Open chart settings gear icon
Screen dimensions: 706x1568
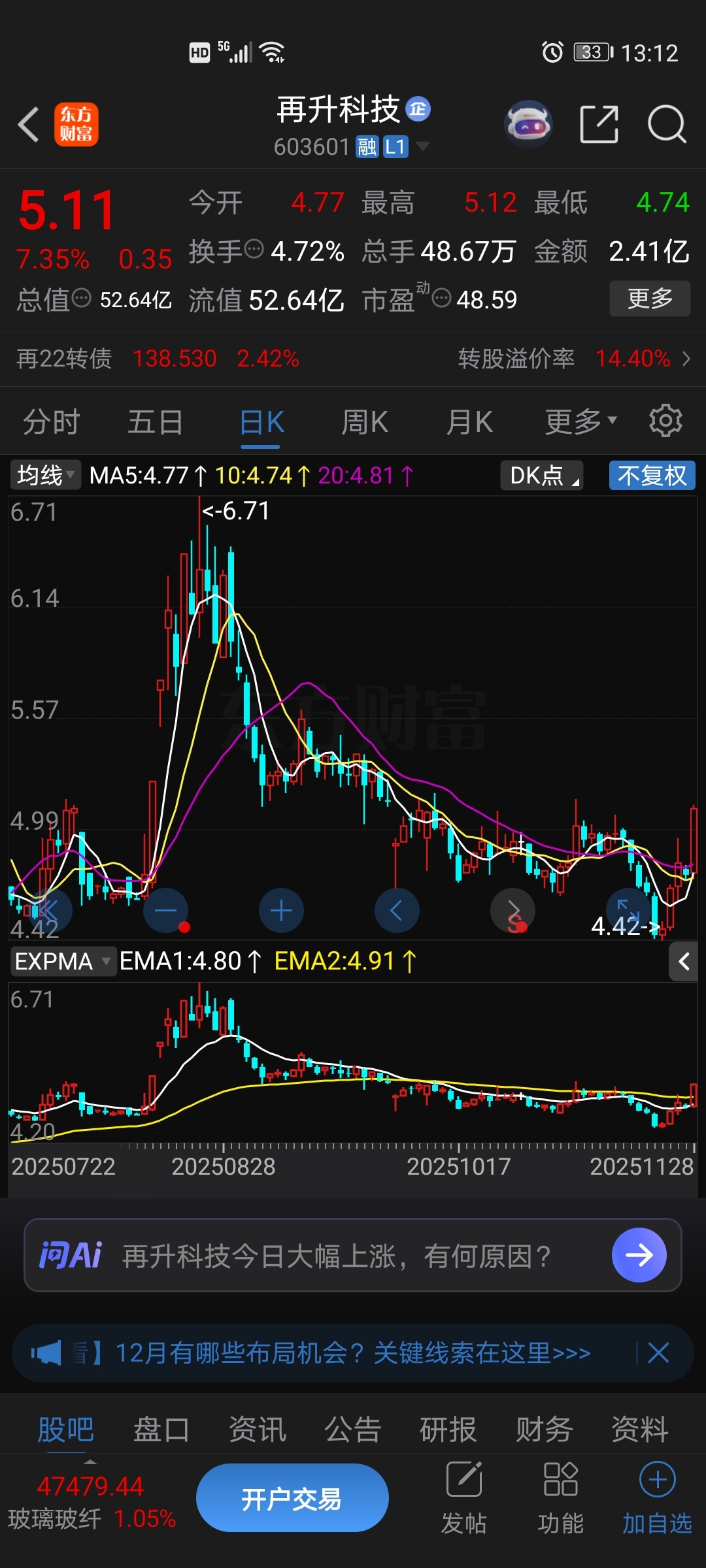pos(665,421)
